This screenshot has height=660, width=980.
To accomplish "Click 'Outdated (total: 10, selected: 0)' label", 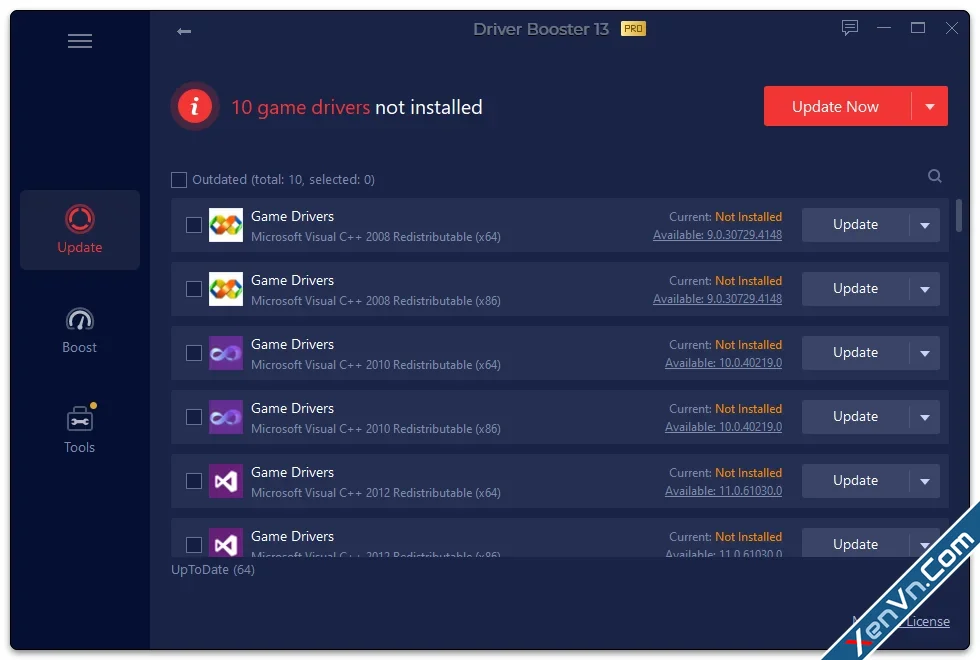I will (x=283, y=180).
